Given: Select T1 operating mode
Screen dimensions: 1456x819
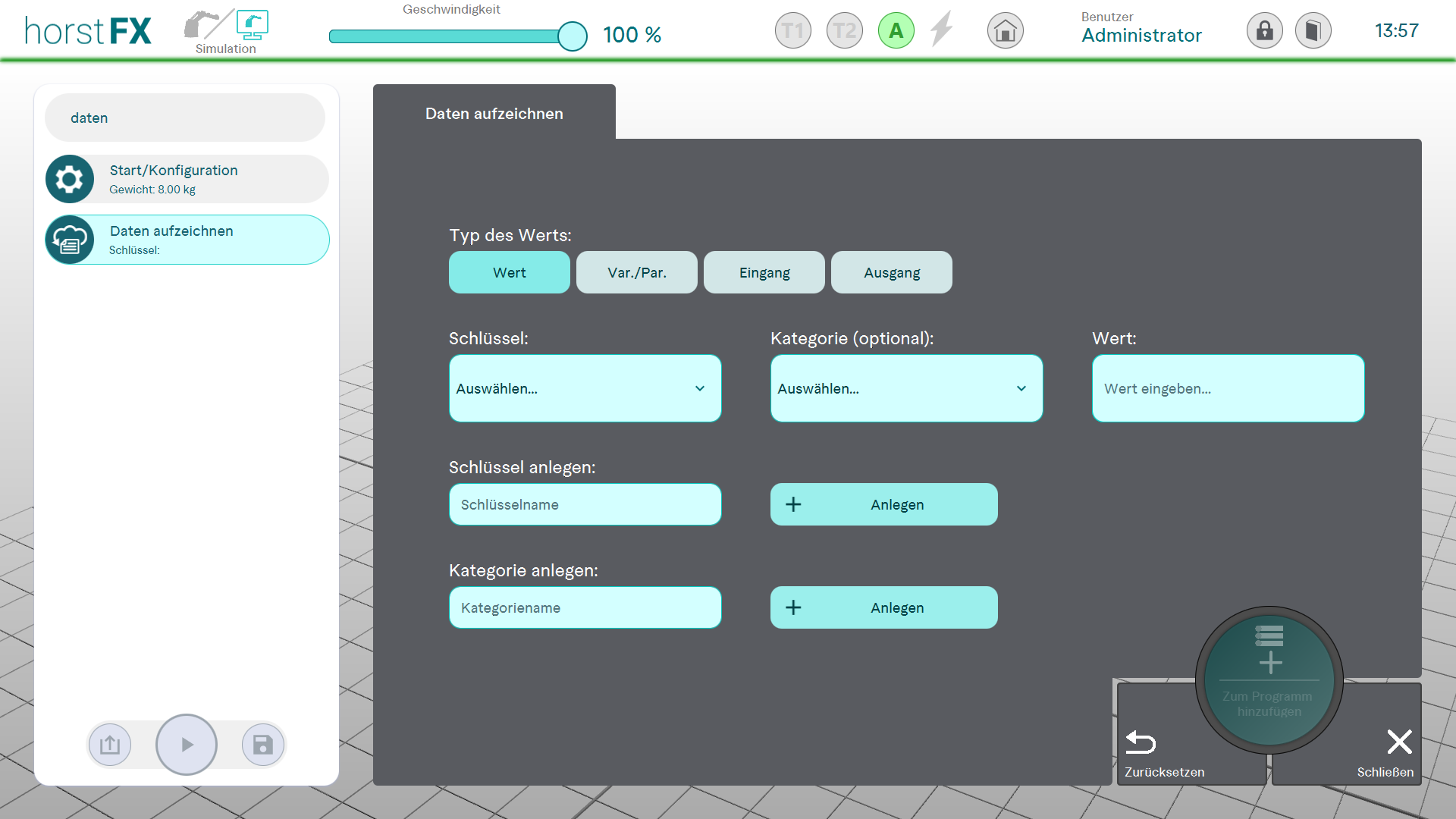Looking at the screenshot, I should point(792,31).
